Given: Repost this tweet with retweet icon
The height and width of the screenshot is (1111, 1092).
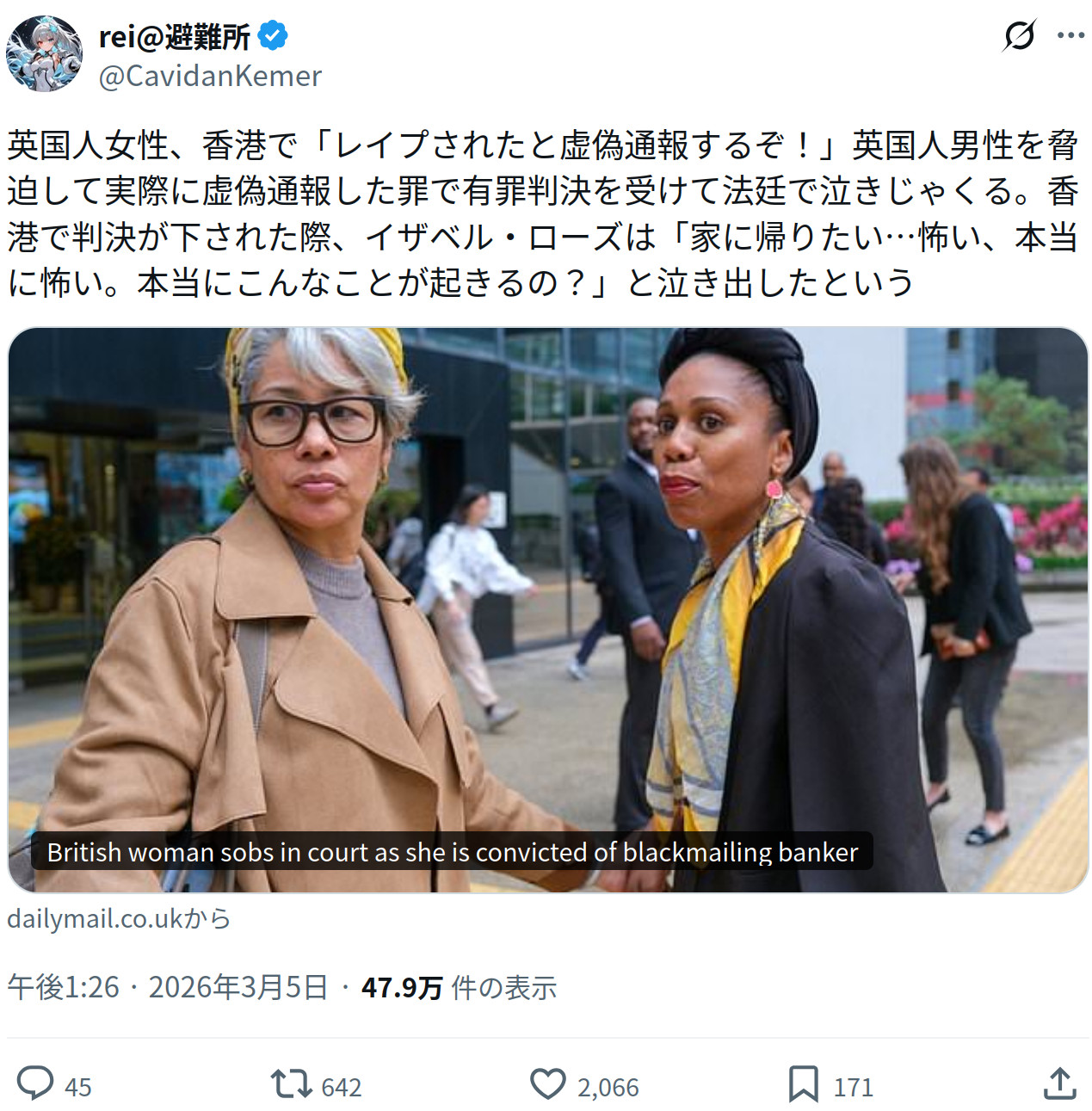Looking at the screenshot, I should (291, 1084).
